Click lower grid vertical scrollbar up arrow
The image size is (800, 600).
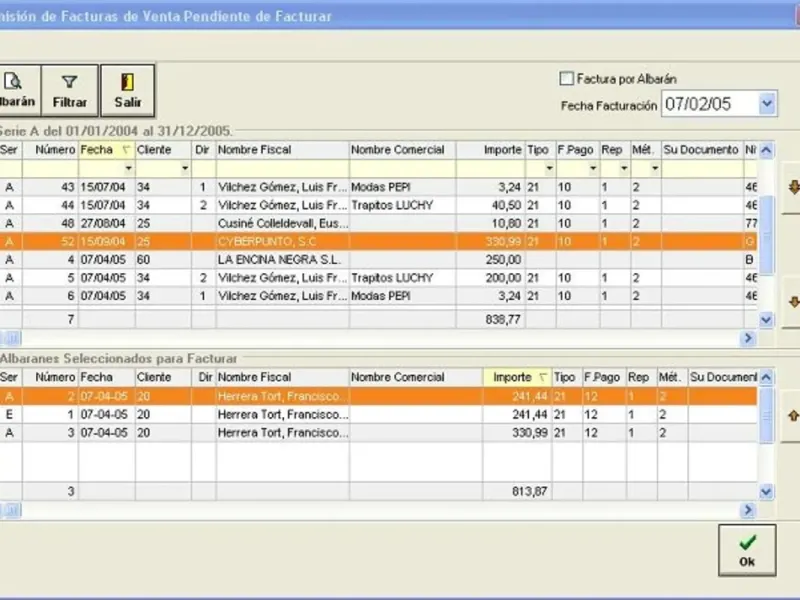(x=766, y=378)
